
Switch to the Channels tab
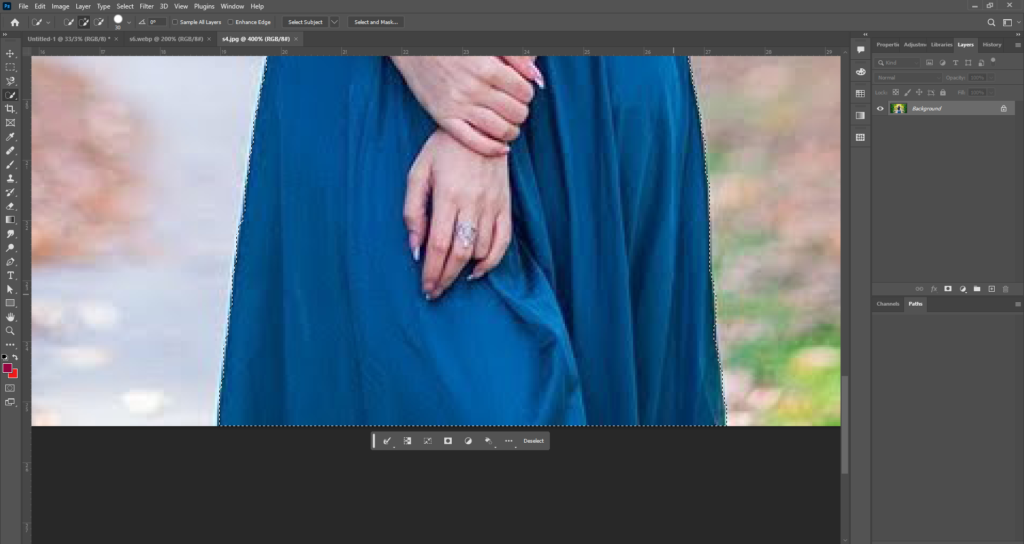pos(887,303)
